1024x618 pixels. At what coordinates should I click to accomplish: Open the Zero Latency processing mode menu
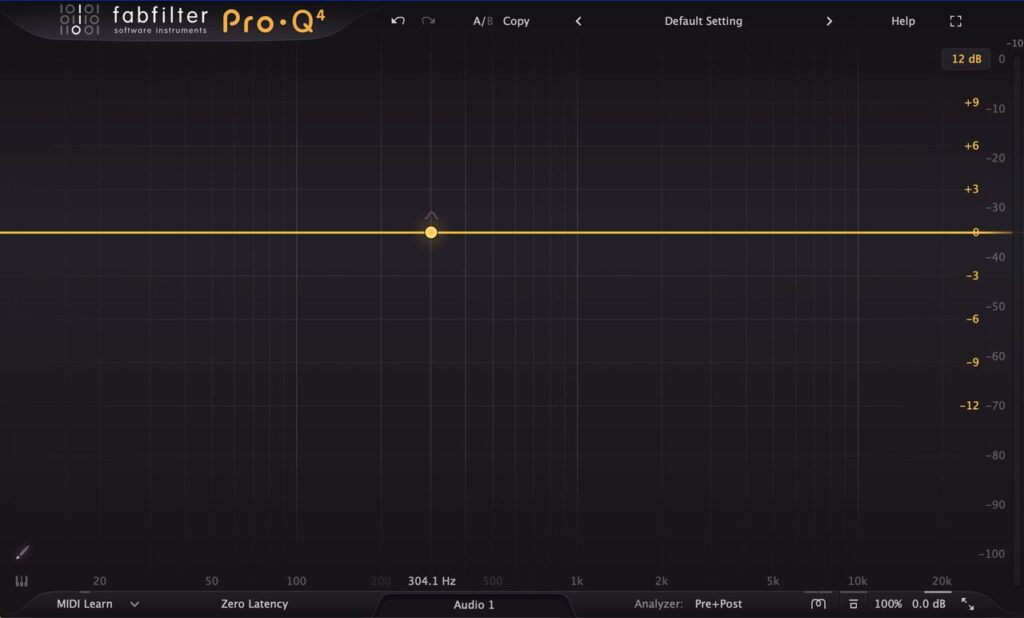point(254,604)
